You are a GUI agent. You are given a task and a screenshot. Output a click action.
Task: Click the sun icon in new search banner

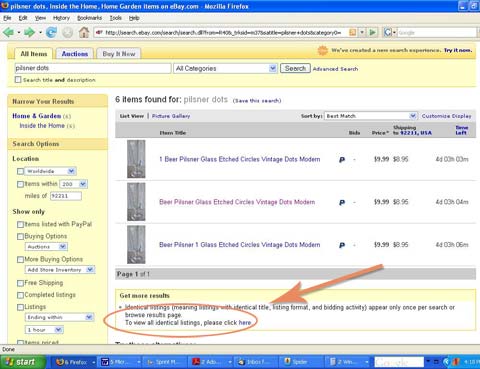pyautogui.click(x=322, y=51)
